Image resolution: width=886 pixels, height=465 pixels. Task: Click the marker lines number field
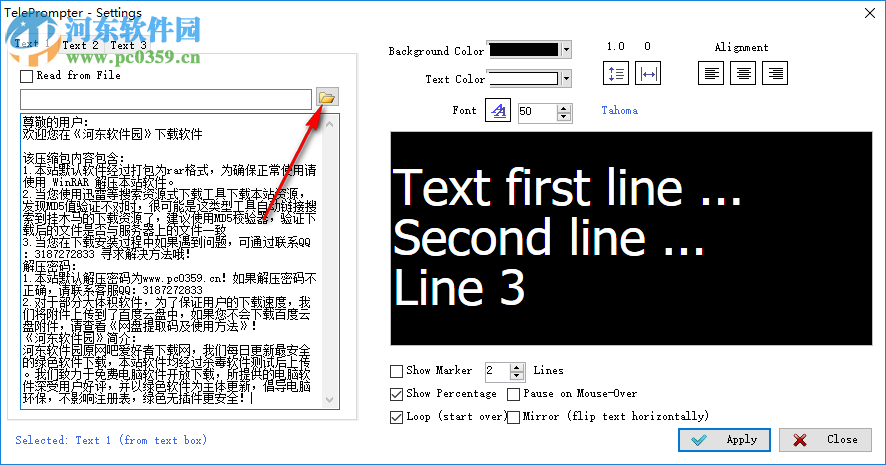pyautogui.click(x=497, y=371)
